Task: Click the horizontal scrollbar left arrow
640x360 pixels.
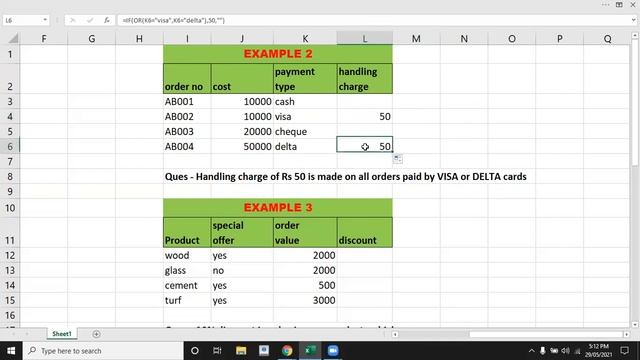Action: click(x=395, y=334)
